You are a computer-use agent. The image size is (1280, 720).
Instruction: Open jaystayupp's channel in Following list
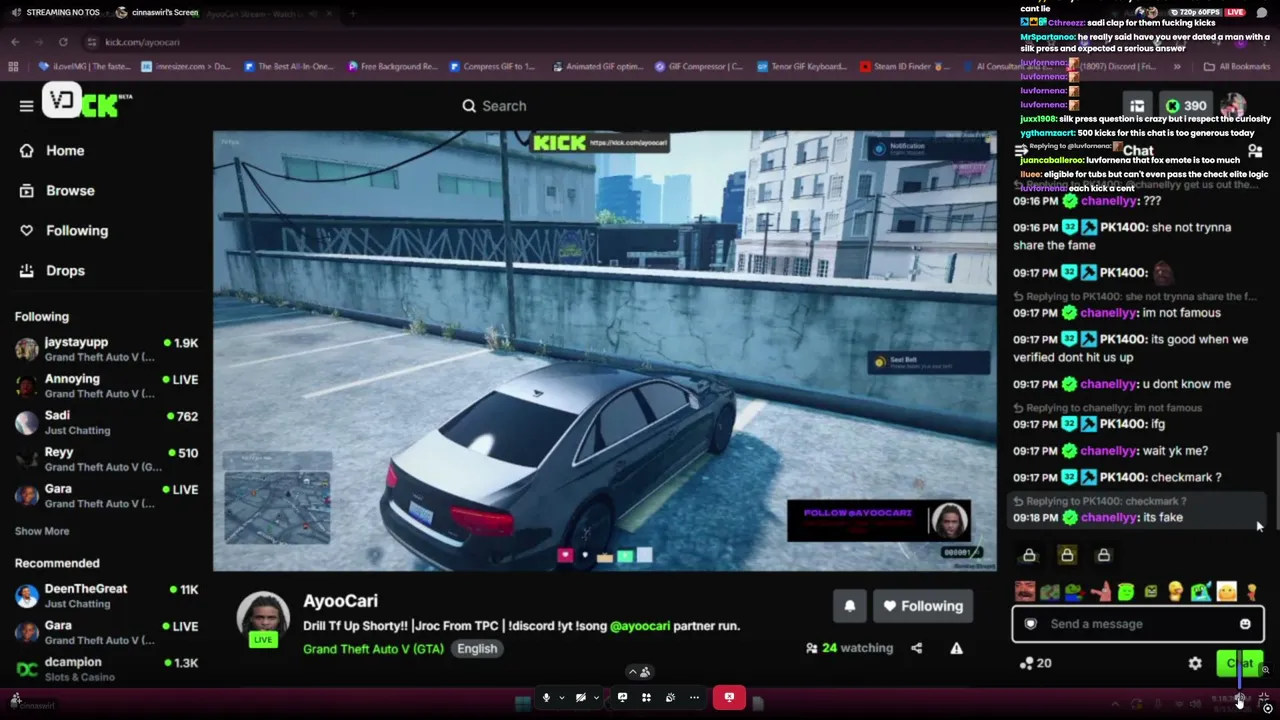pos(106,349)
